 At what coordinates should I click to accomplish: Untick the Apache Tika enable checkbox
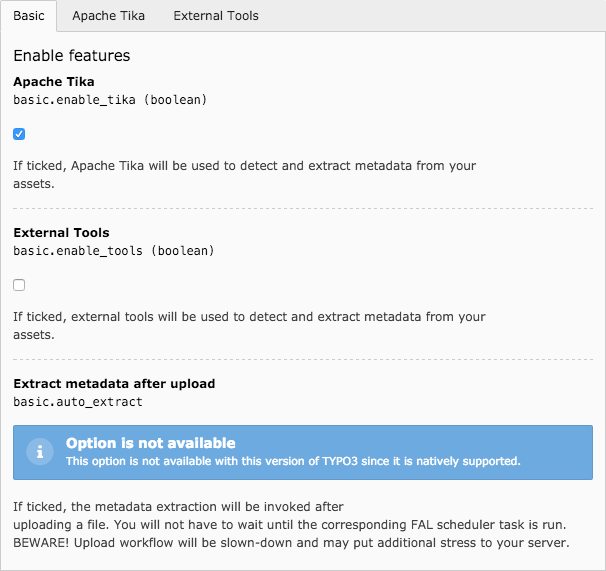pos(19,133)
